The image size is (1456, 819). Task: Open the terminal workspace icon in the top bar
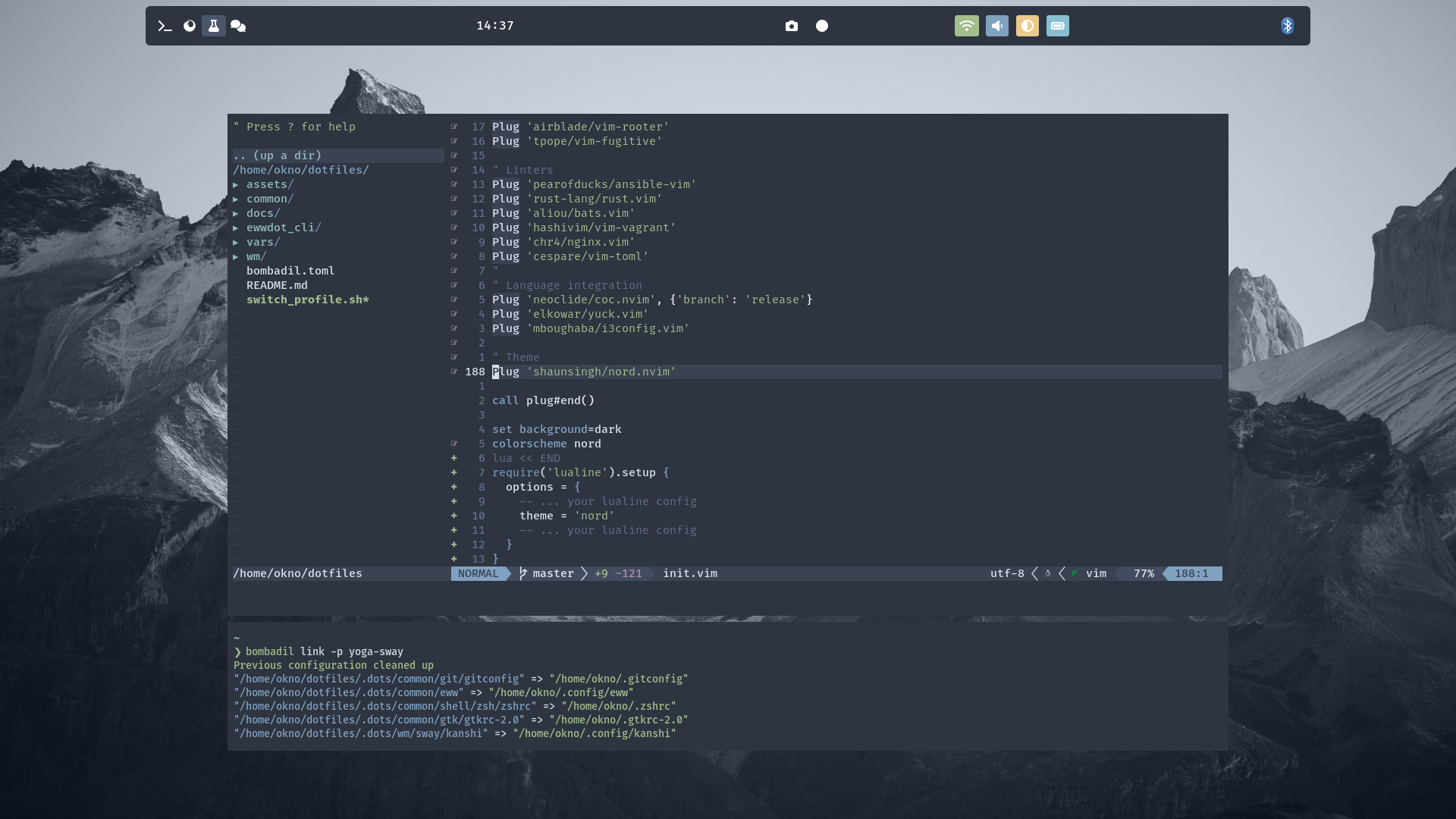point(165,26)
